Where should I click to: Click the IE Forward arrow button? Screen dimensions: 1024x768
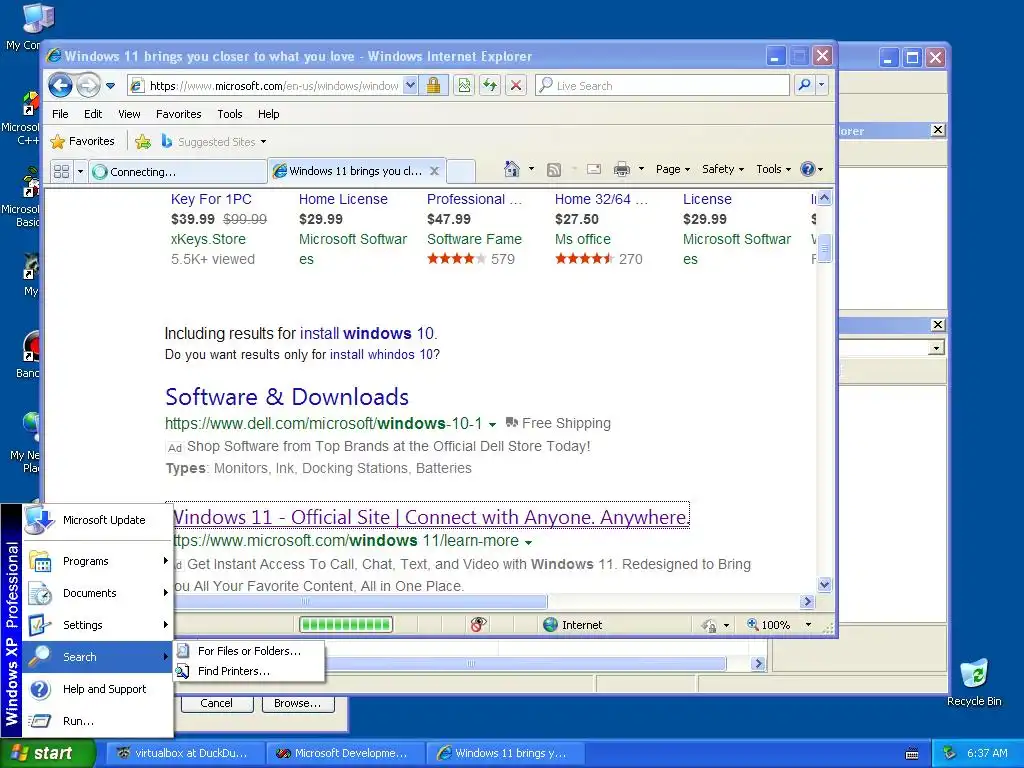88,86
